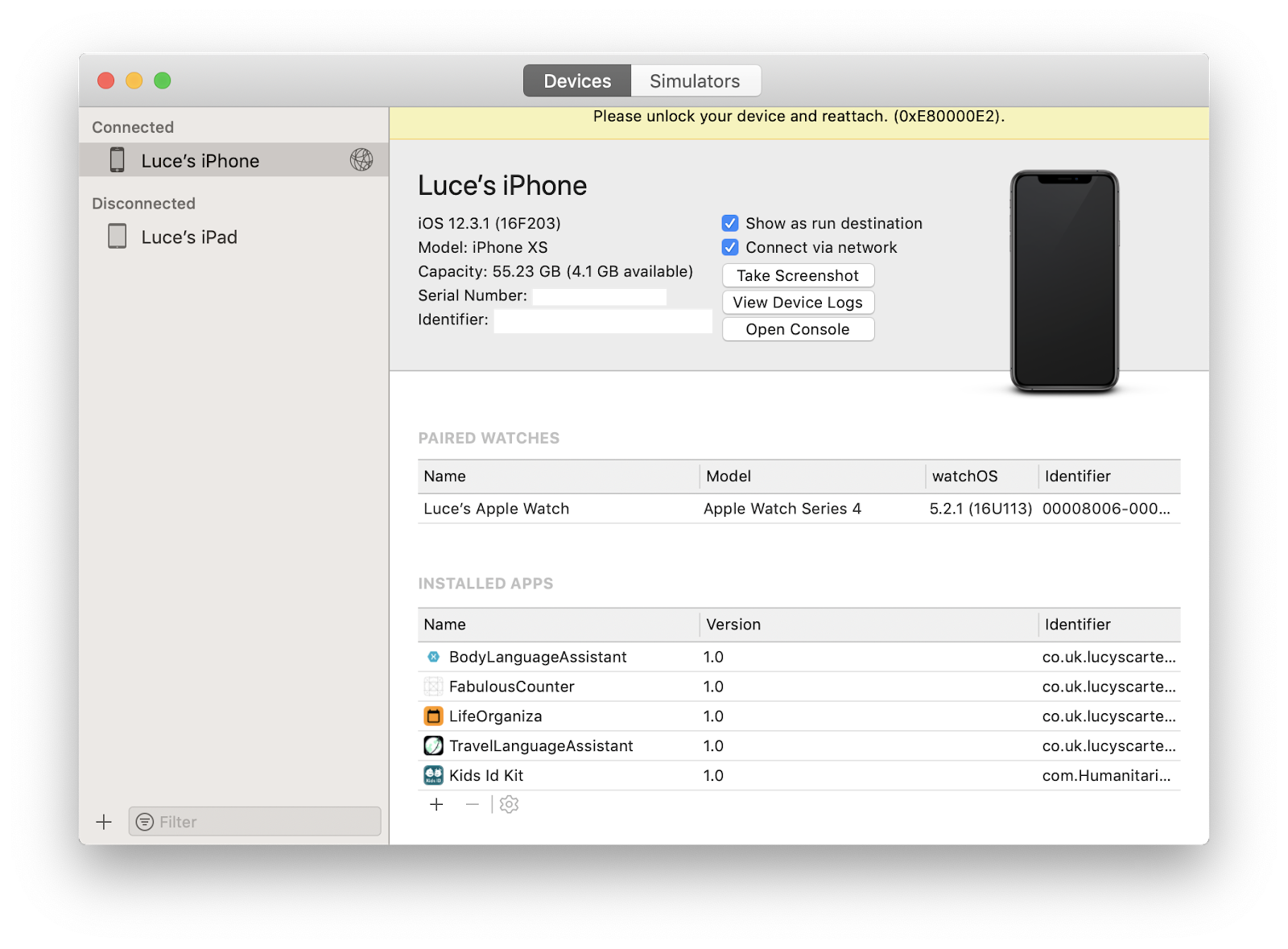Click the TravelLanguageAssistant app icon
This screenshot has width=1288, height=949.
tap(433, 746)
